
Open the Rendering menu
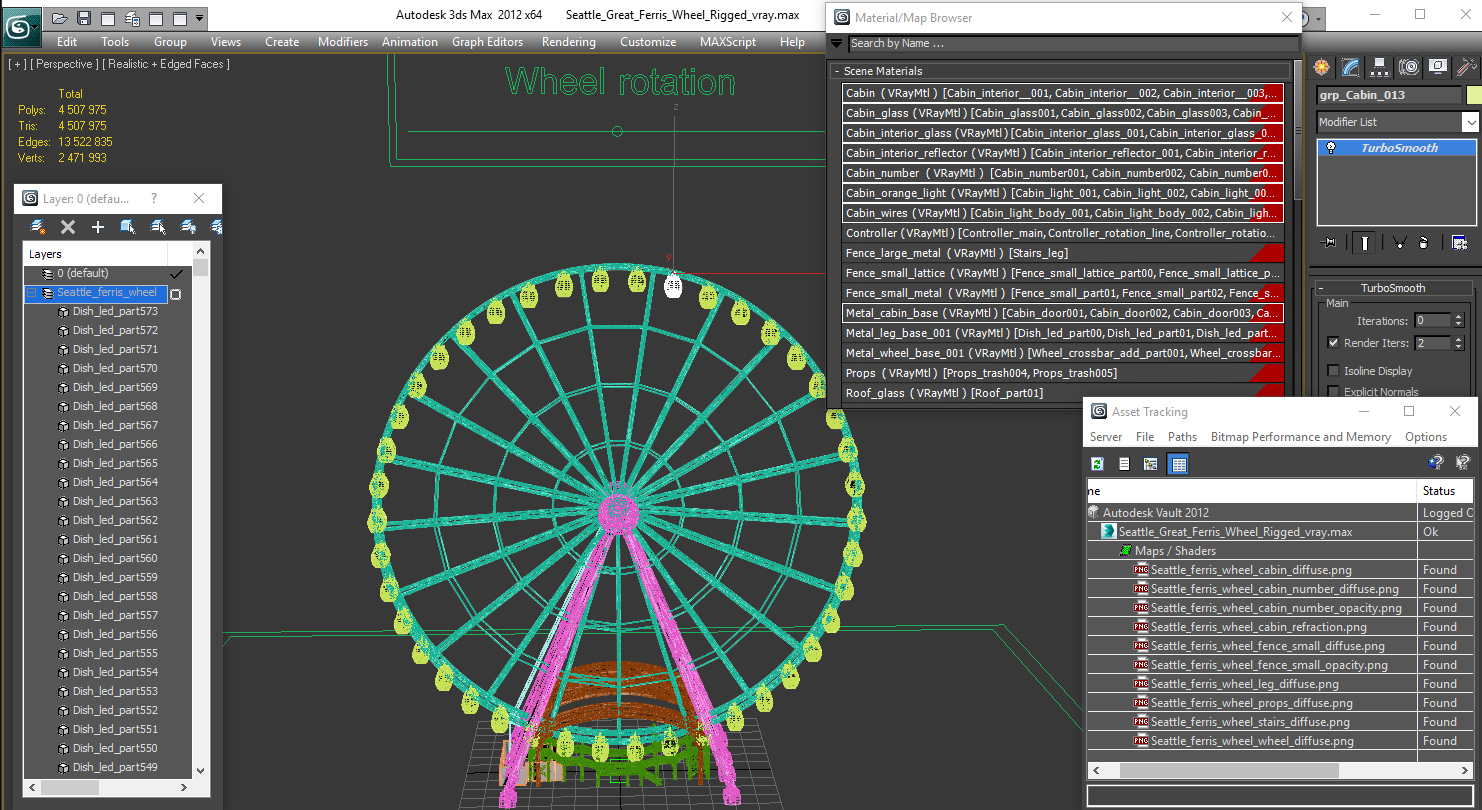coord(569,42)
